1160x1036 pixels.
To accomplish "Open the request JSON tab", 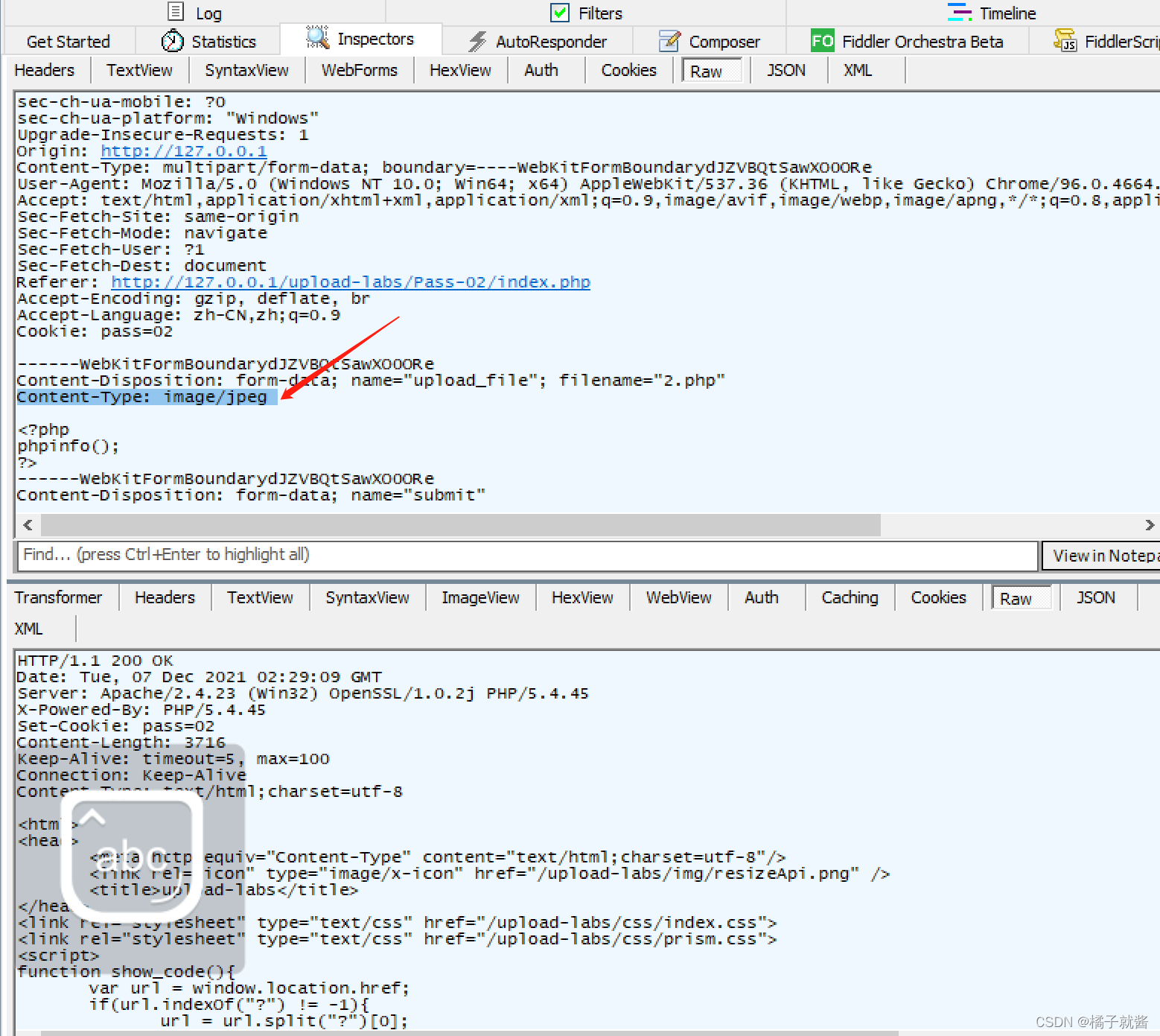I will 786,70.
